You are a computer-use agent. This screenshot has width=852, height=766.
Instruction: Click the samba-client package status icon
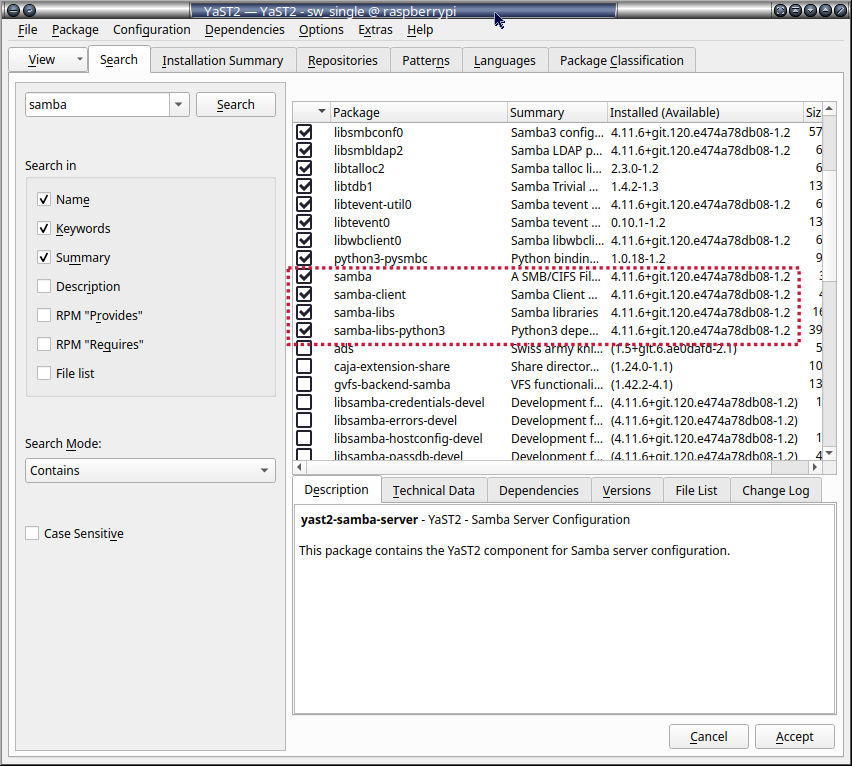tap(304, 295)
